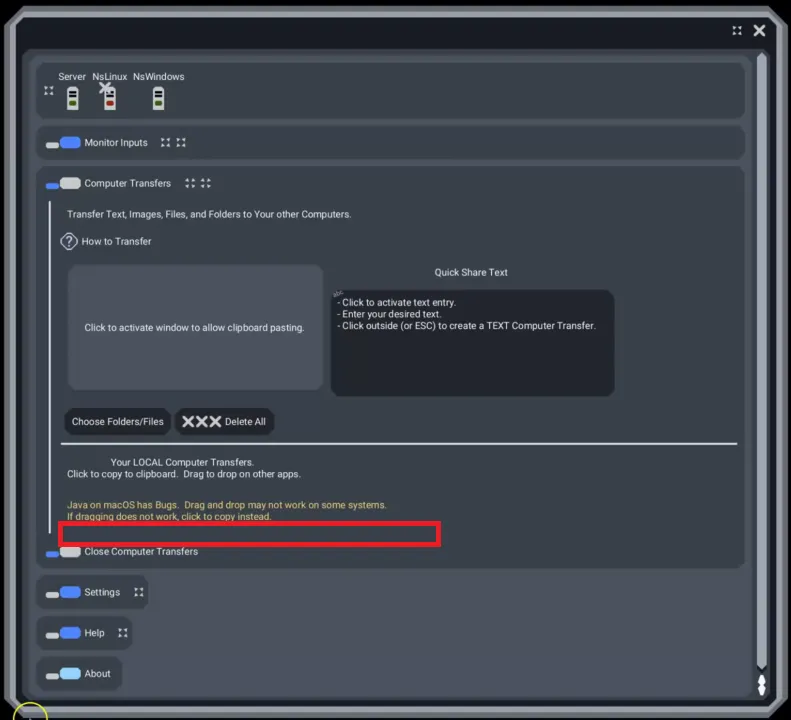Click first collapse icon beside Computer Transfers
The image size is (791, 720).
click(190, 183)
